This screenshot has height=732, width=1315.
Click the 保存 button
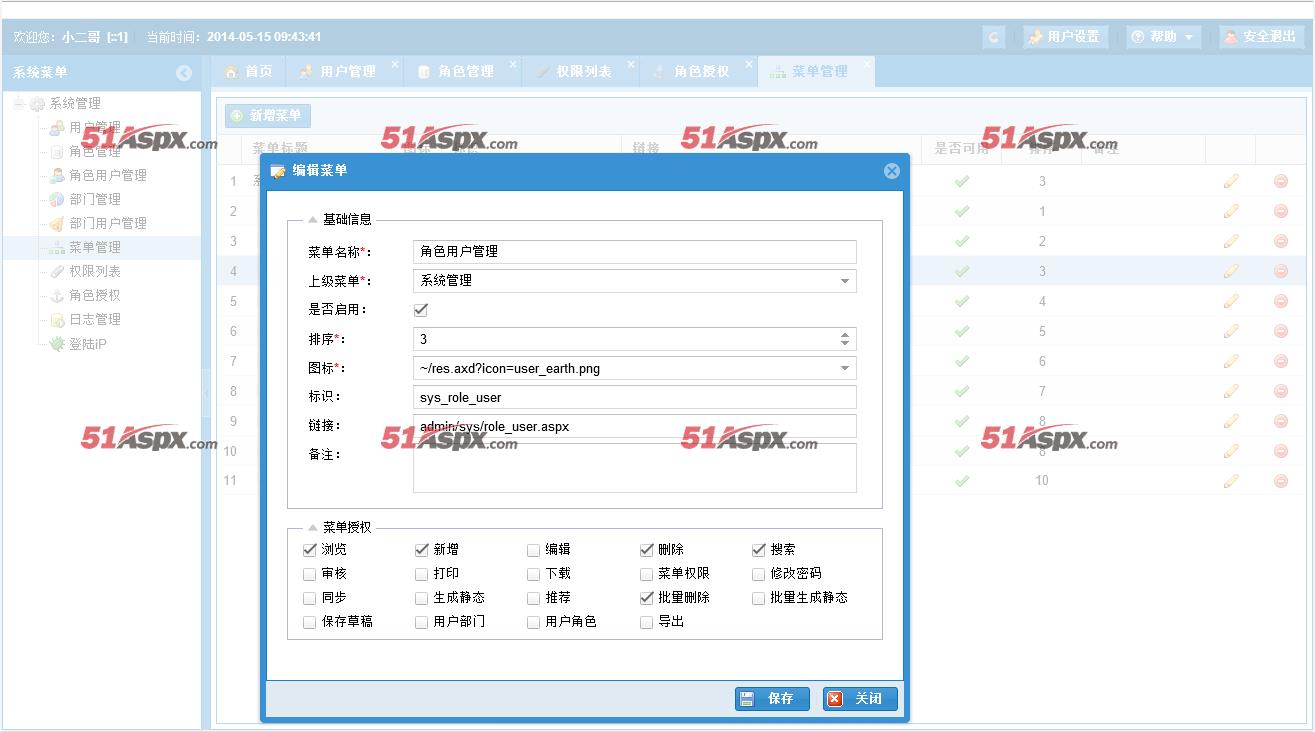pos(772,699)
